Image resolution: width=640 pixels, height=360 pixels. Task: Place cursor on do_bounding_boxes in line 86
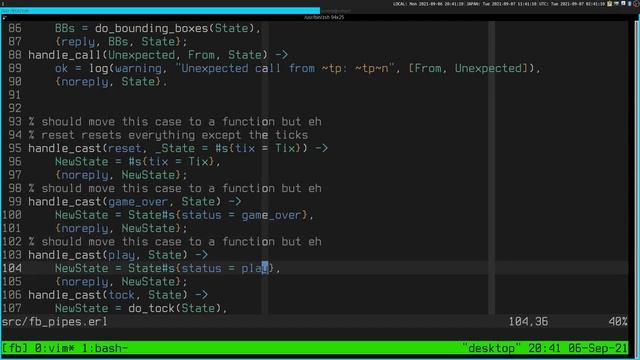pos(151,28)
